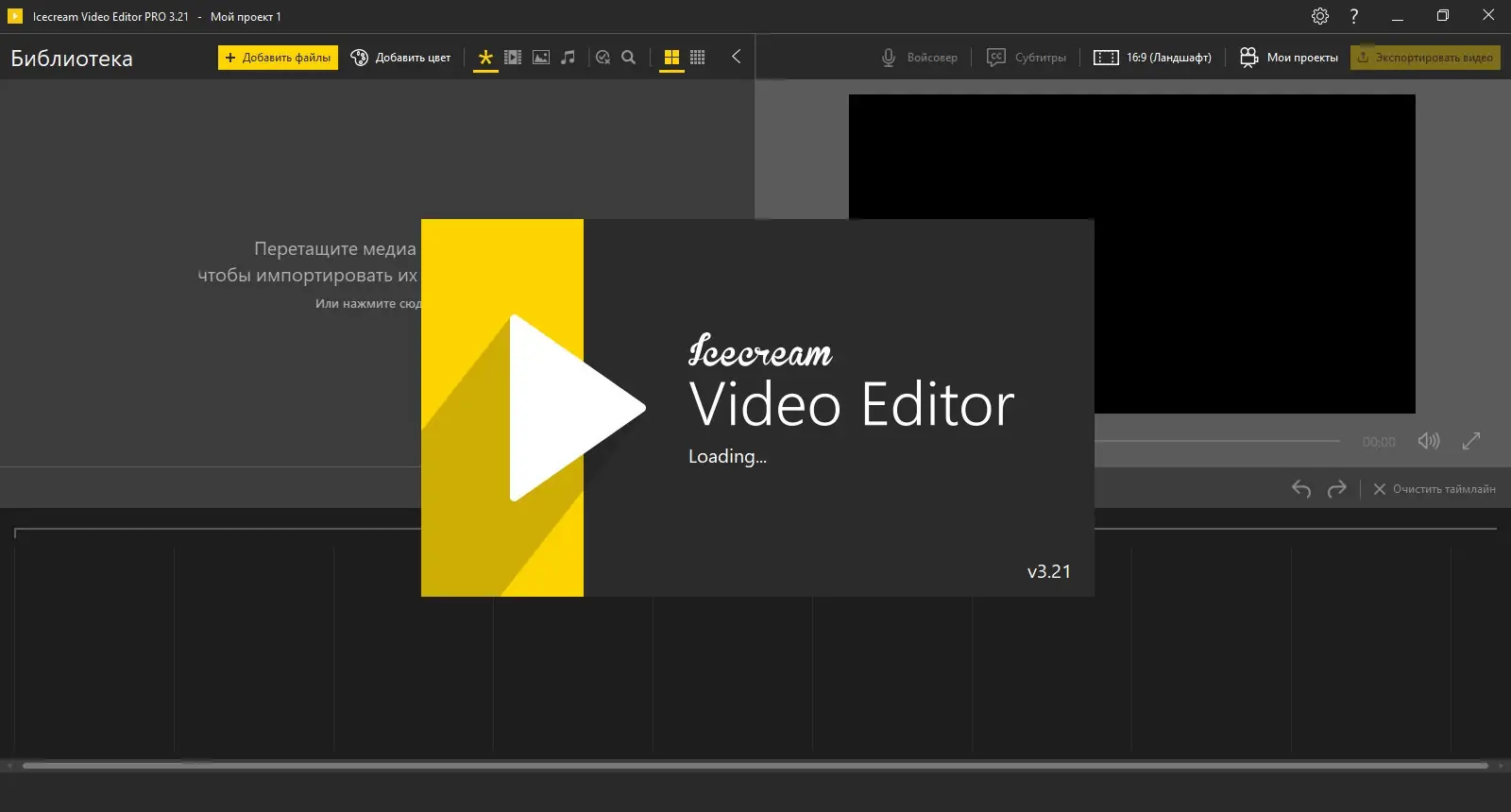Filter library to video files only
This screenshot has width=1511, height=812.
(513, 58)
